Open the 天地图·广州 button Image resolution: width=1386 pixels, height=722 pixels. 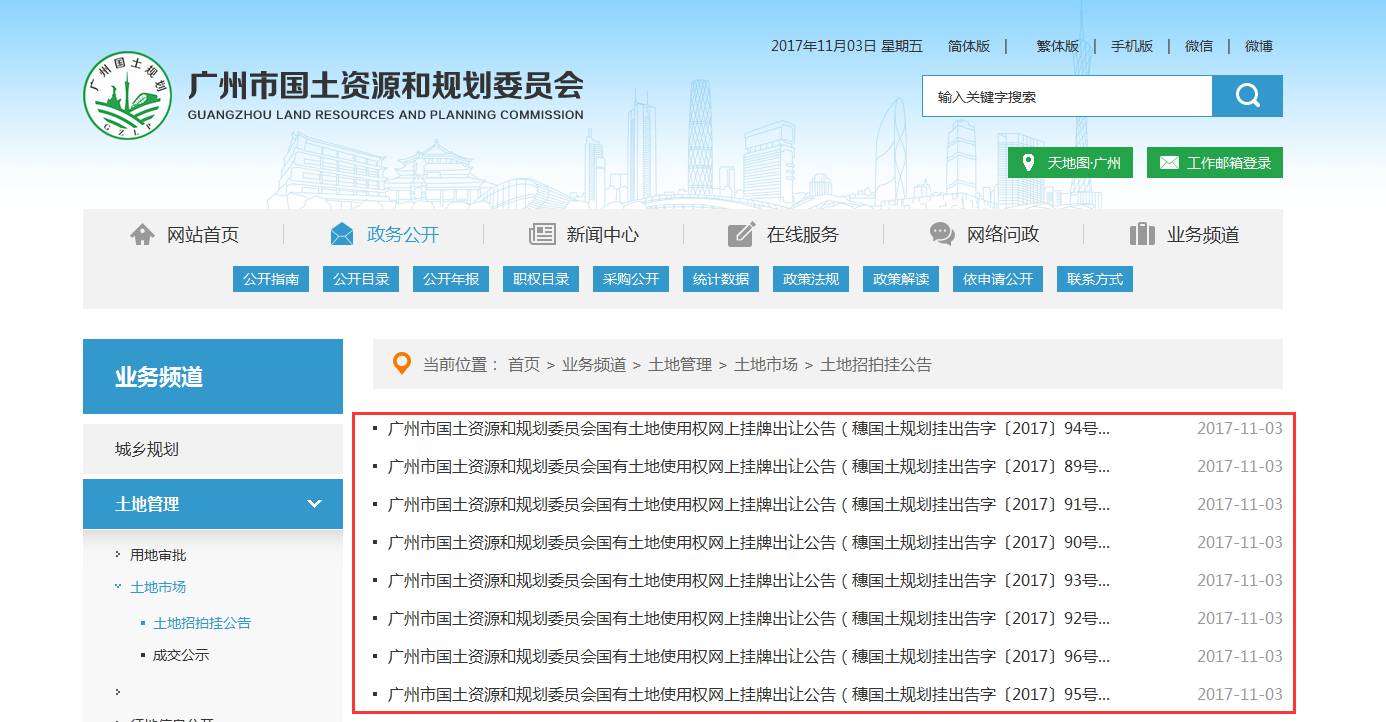coord(1070,163)
